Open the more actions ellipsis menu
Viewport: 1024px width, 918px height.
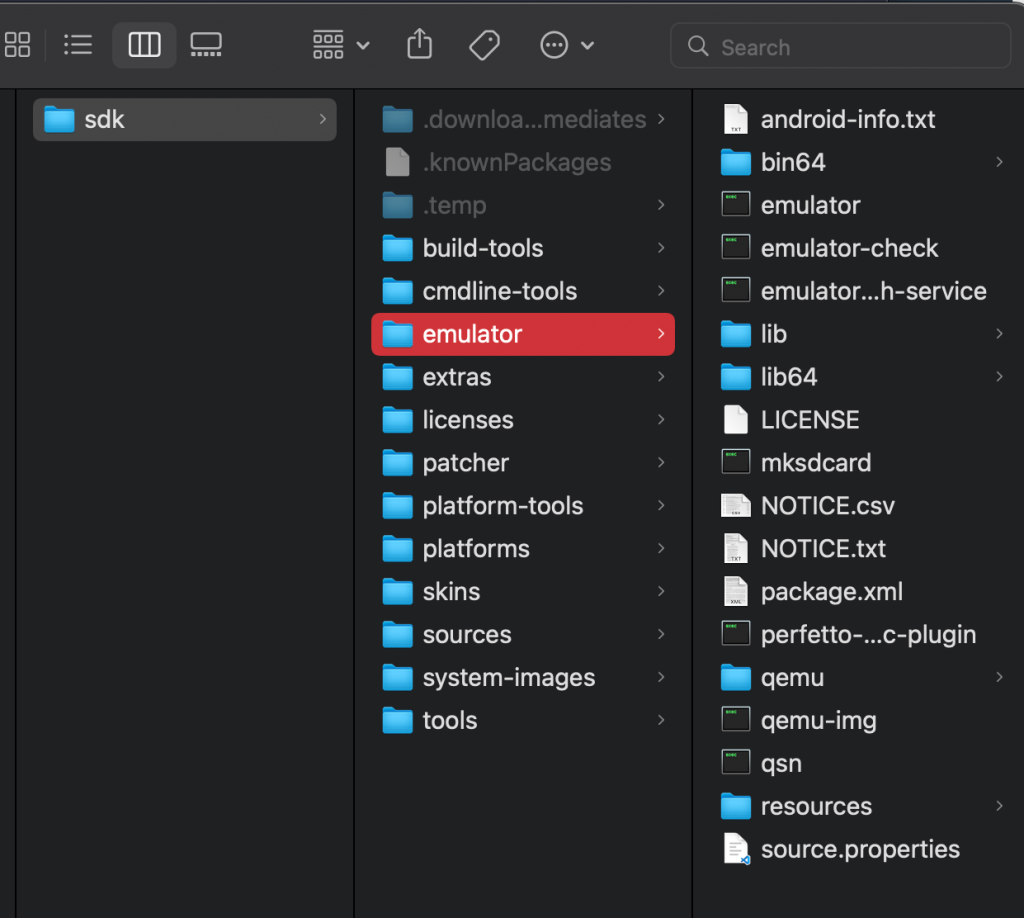coord(566,45)
